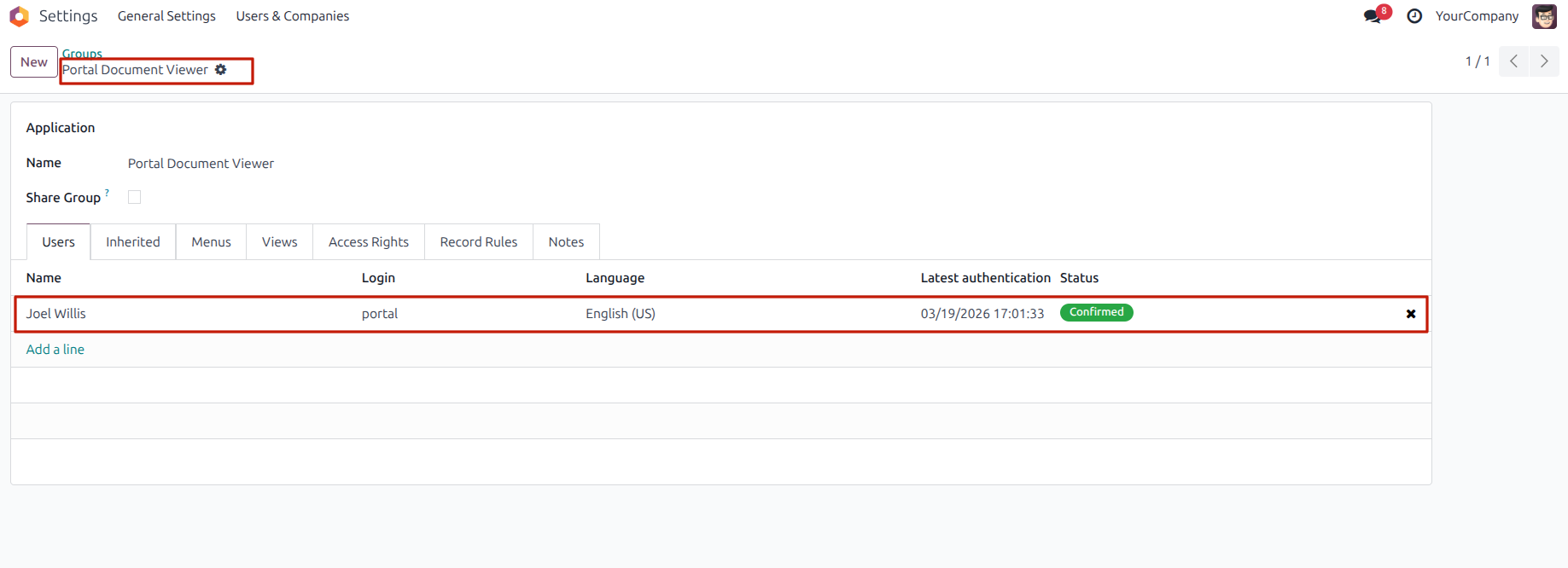The image size is (1568, 568).
Task: Remove Joel Willis with the X icon
Action: [1411, 314]
